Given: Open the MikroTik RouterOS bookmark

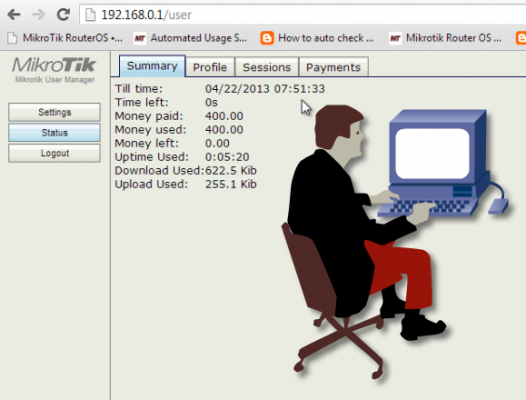Looking at the screenshot, I should tap(65, 38).
